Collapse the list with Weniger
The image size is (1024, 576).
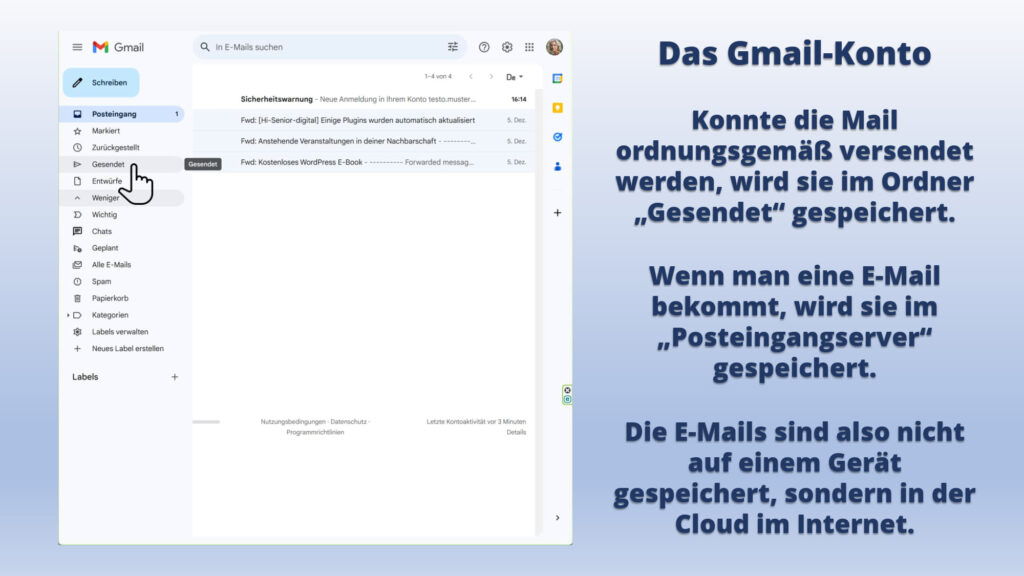104,198
